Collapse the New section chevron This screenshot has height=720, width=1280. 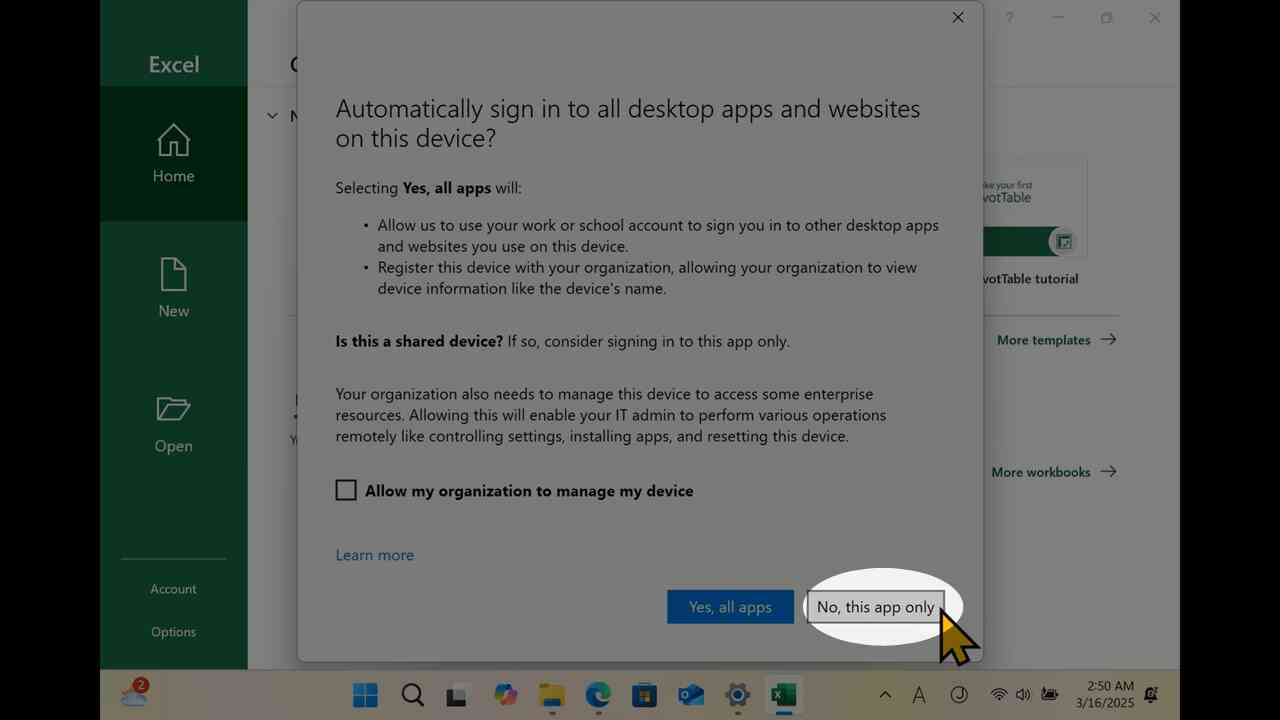pyautogui.click(x=272, y=116)
